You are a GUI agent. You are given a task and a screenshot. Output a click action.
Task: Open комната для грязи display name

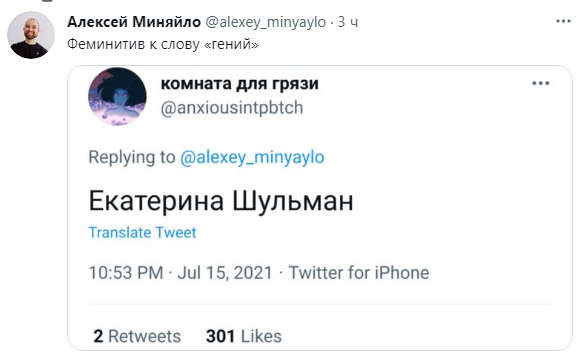(240, 84)
